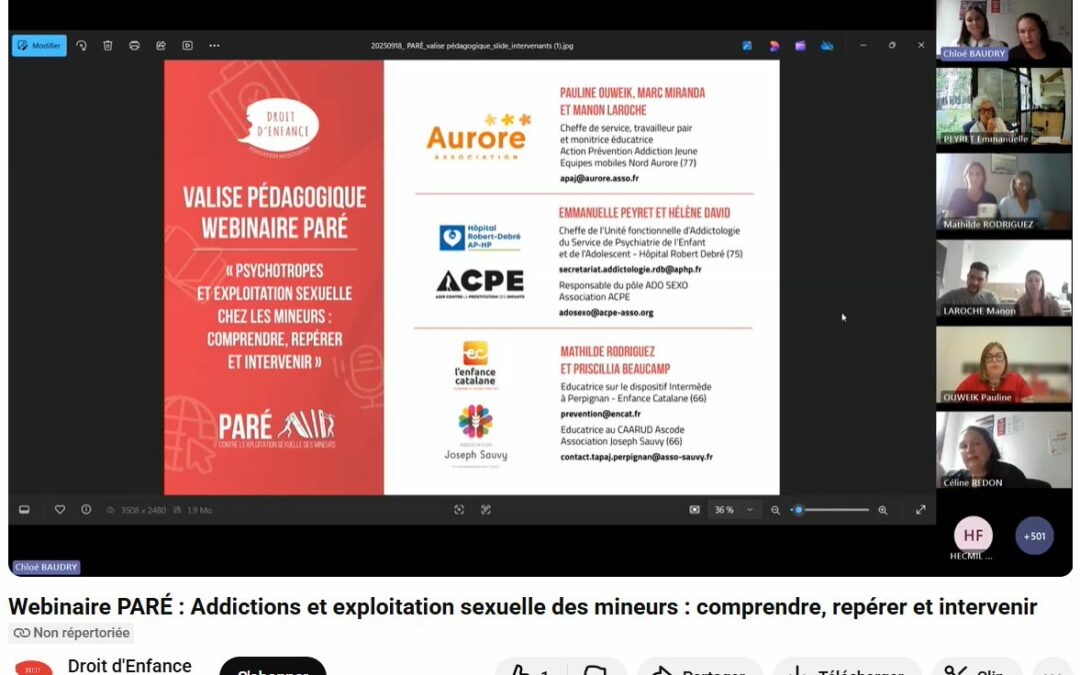
Task: Click the 1.9 Mo file size text
Action: coord(200,510)
